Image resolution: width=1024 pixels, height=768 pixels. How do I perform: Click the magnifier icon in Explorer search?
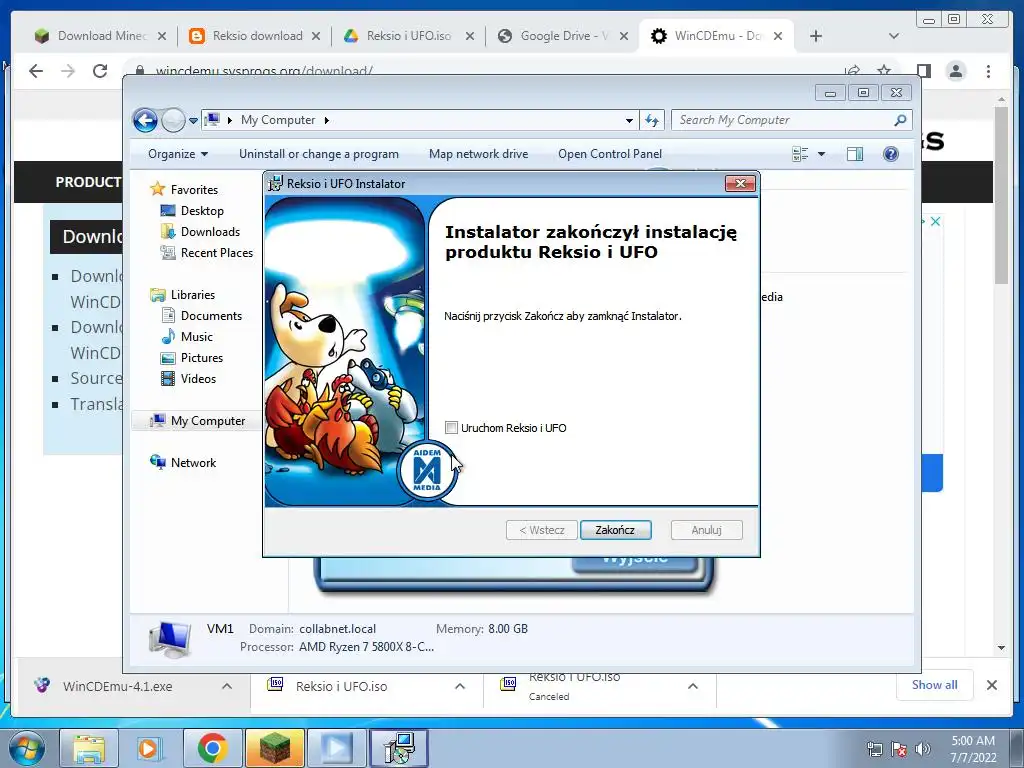click(900, 120)
